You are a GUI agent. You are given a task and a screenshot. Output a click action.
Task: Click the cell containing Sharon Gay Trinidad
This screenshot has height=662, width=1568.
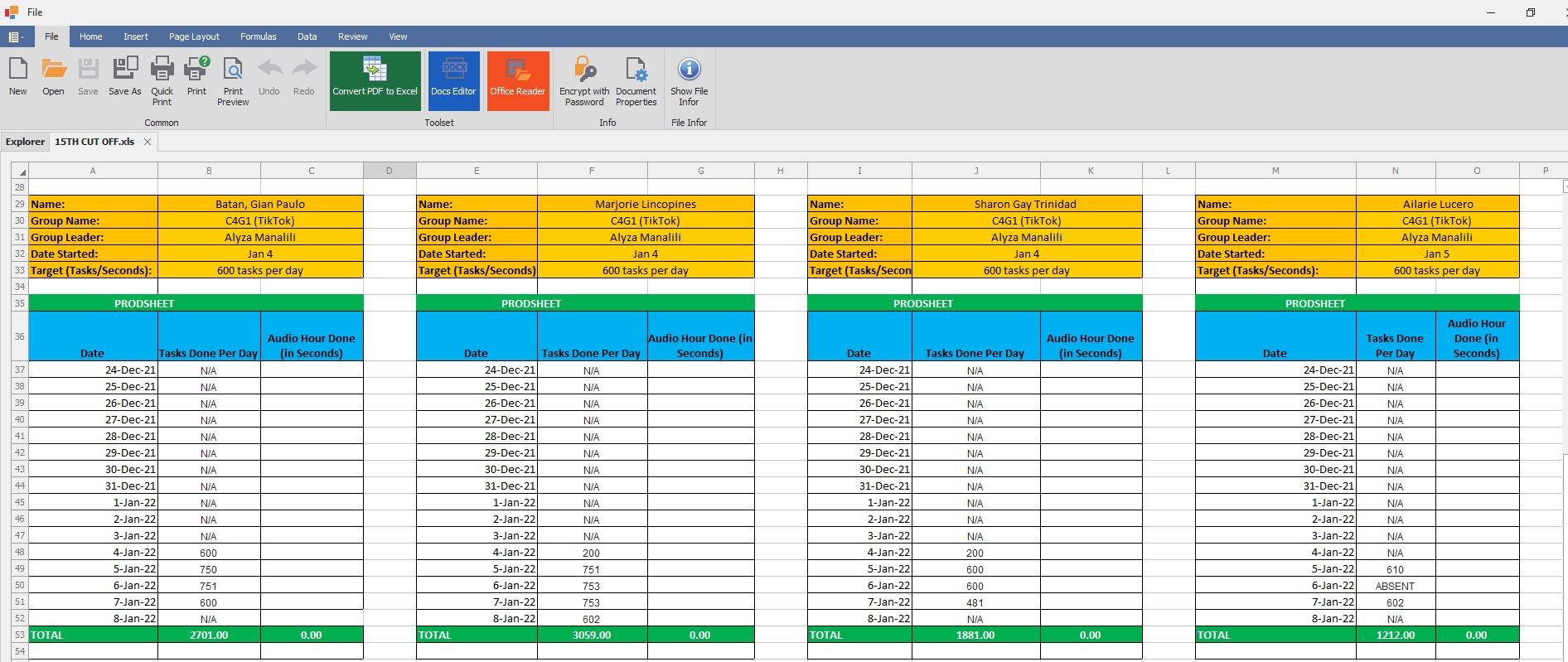click(1026, 204)
